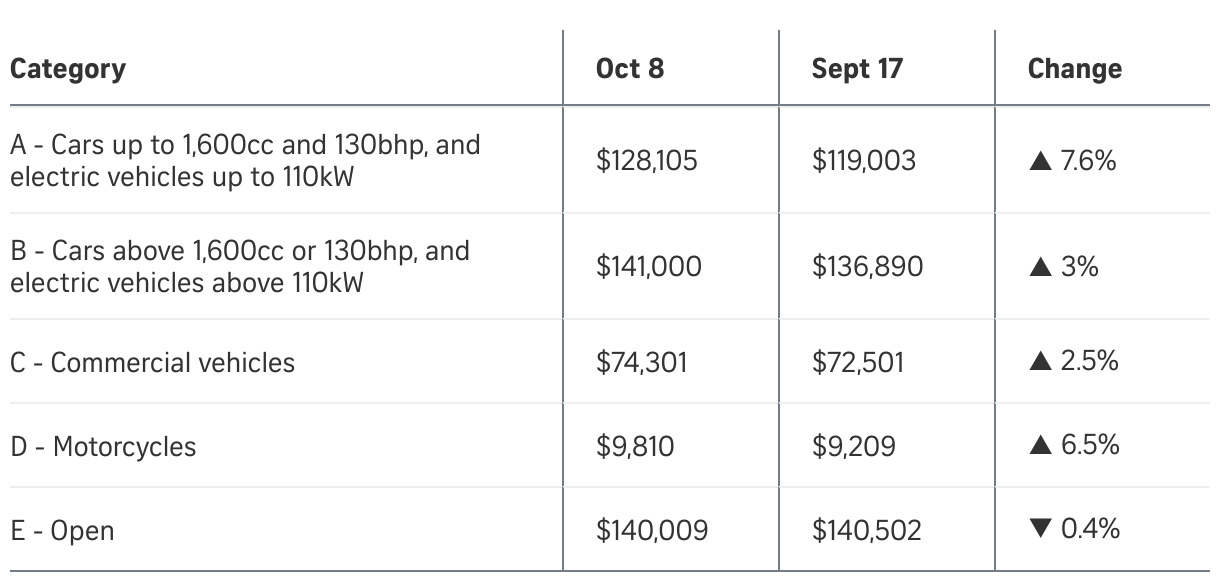Screen dimensions: 1220x582
Task: Click the $128,105 Oct 8 price
Action: pos(646,161)
